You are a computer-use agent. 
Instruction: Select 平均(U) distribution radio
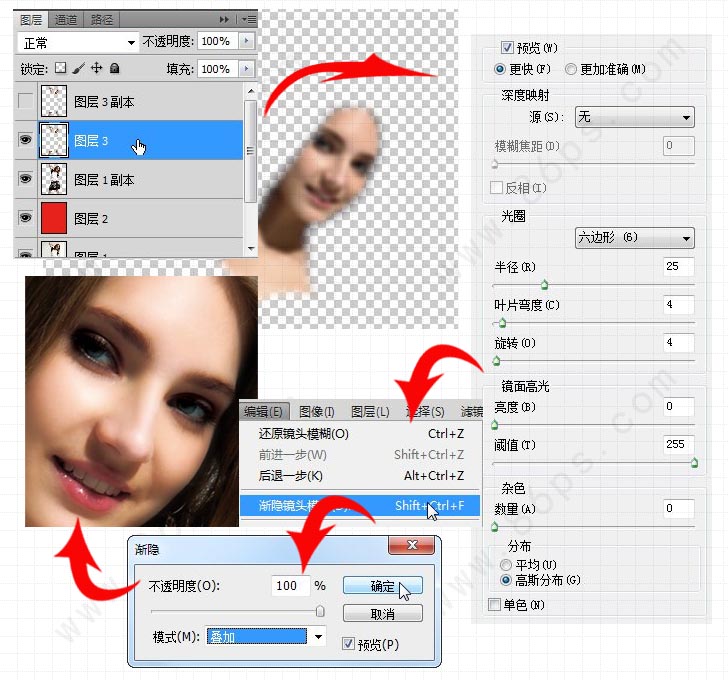pyautogui.click(x=506, y=564)
